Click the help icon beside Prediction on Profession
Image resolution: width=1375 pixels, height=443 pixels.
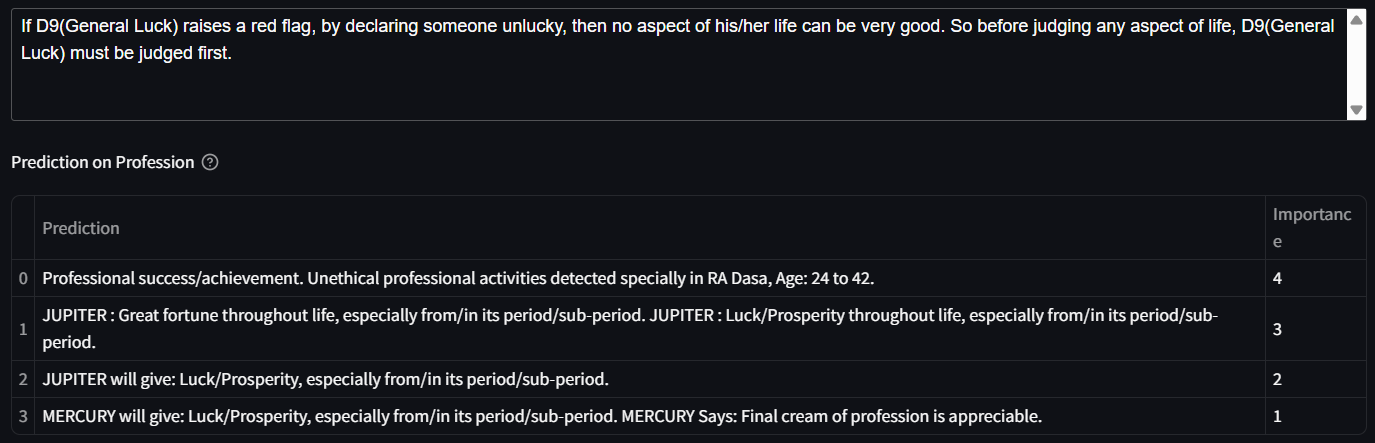tap(210, 162)
